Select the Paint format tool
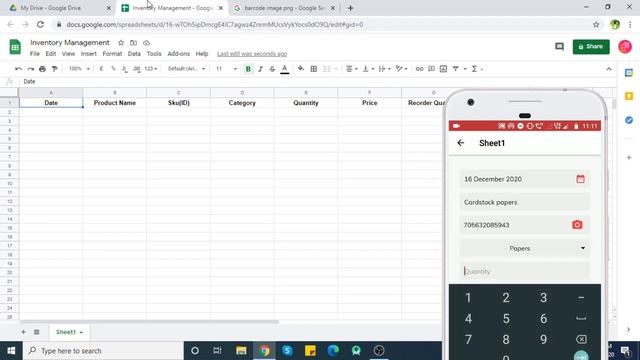 pyautogui.click(x=54, y=69)
